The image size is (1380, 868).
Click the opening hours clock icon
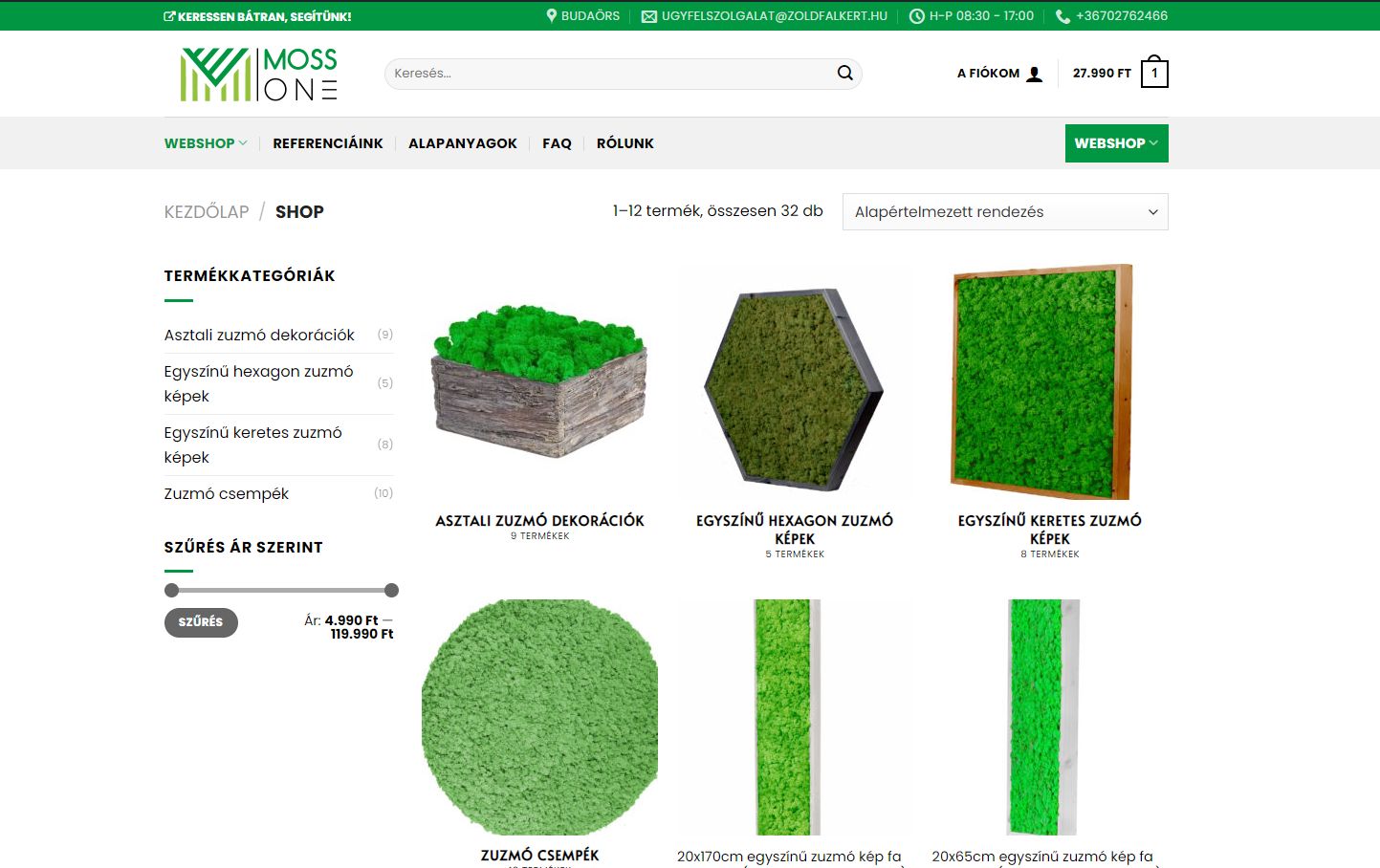[916, 16]
